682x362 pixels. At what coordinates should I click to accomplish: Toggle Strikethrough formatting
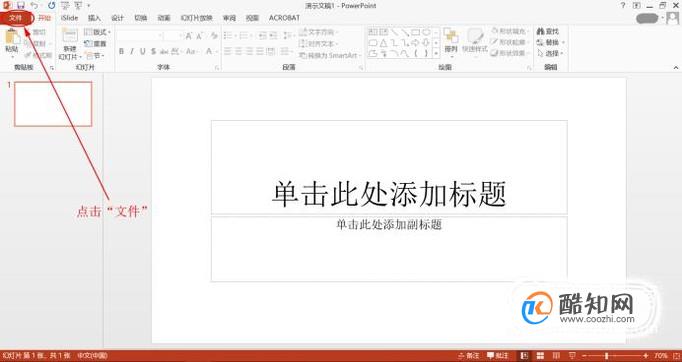coord(164,51)
